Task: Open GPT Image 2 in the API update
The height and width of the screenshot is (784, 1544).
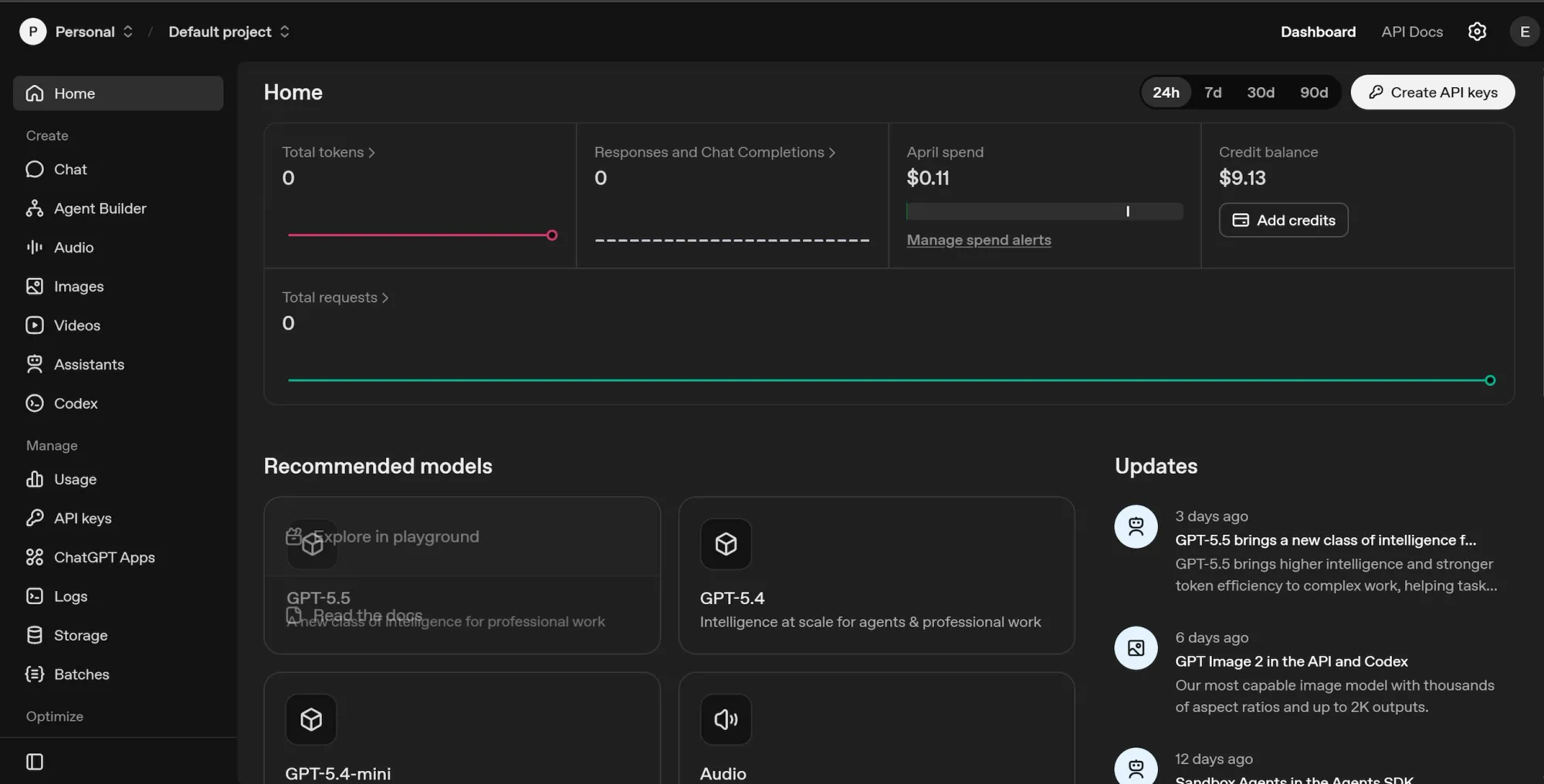Action: [1292, 661]
